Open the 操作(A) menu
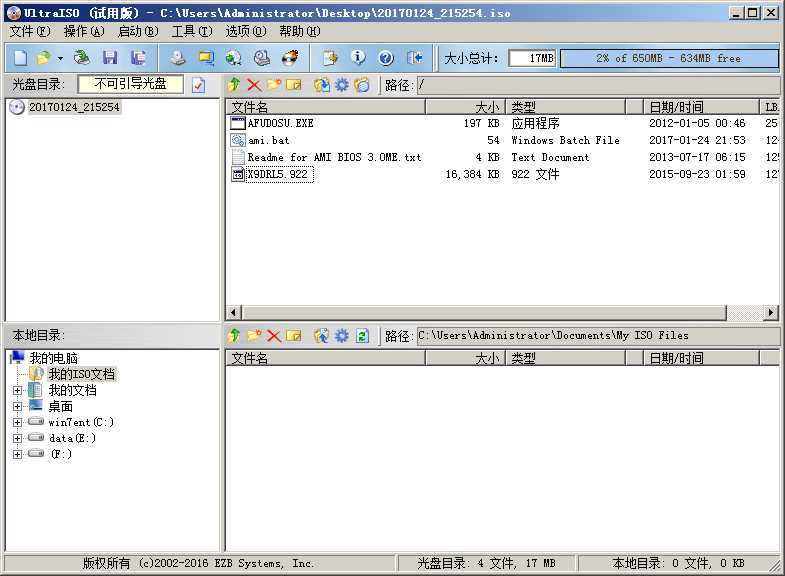Image resolution: width=785 pixels, height=576 pixels. coord(84,32)
